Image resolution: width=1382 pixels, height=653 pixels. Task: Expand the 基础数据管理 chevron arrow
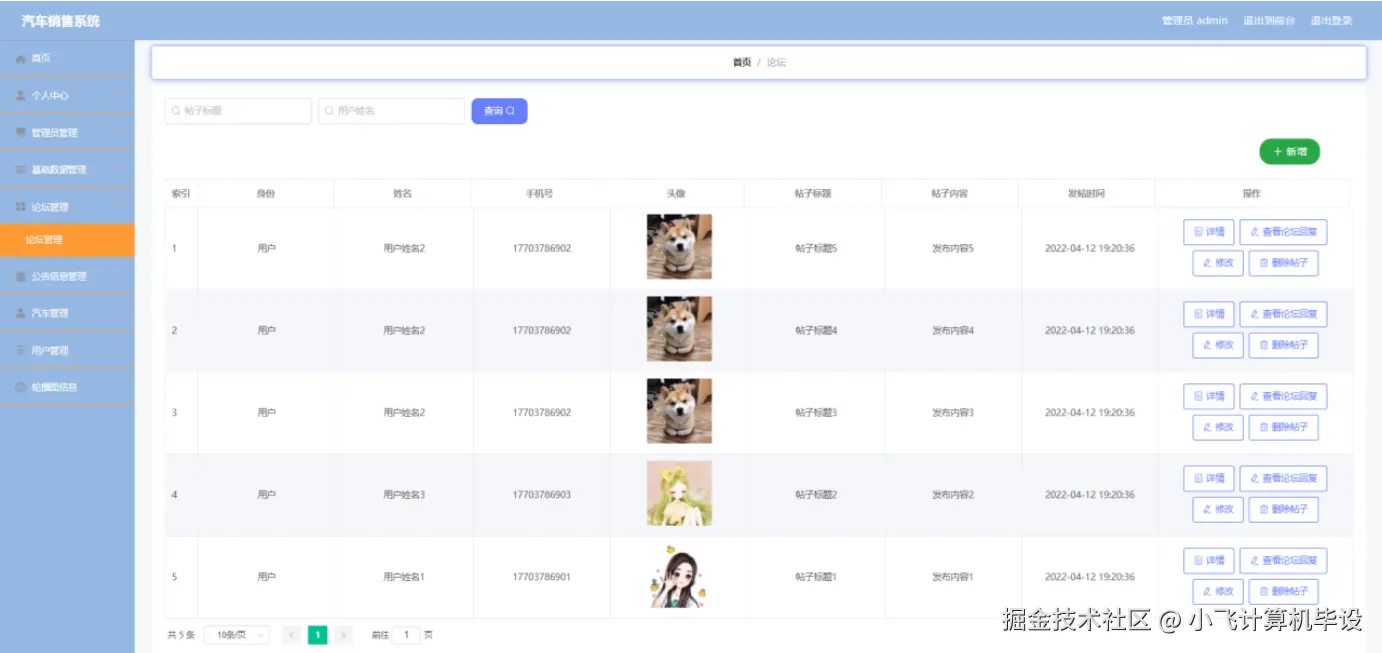point(119,170)
